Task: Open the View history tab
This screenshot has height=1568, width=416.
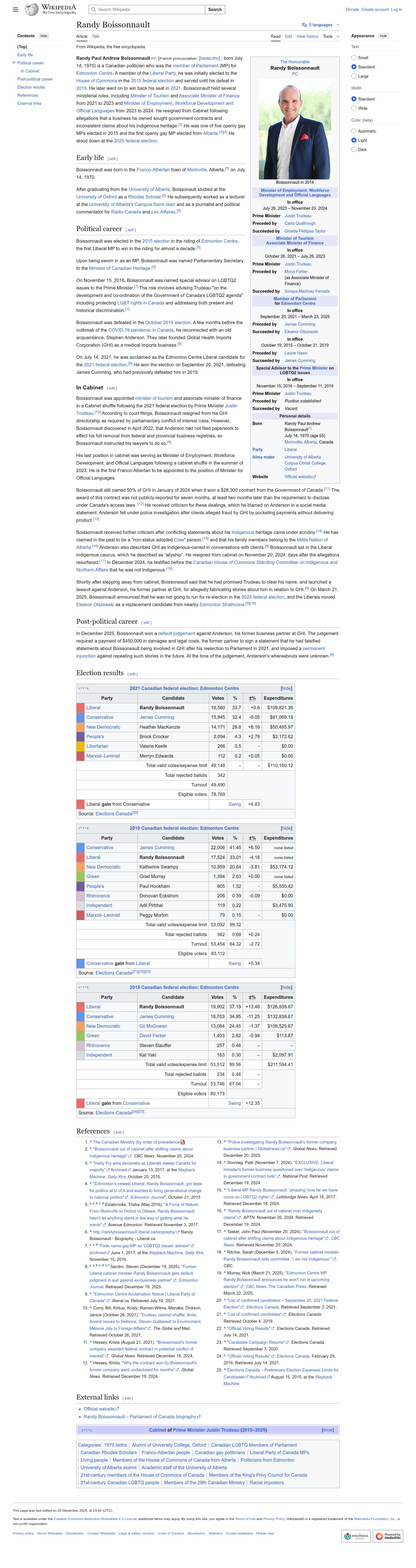Action: pyautogui.click(x=307, y=36)
